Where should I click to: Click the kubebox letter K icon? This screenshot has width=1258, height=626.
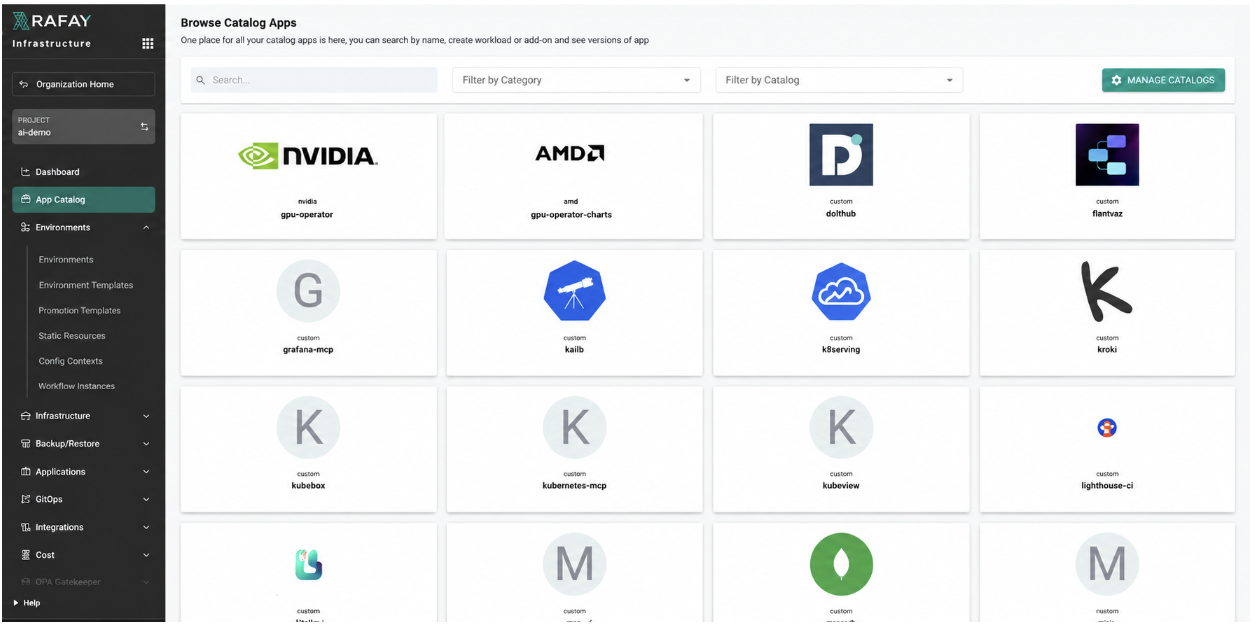coord(308,428)
